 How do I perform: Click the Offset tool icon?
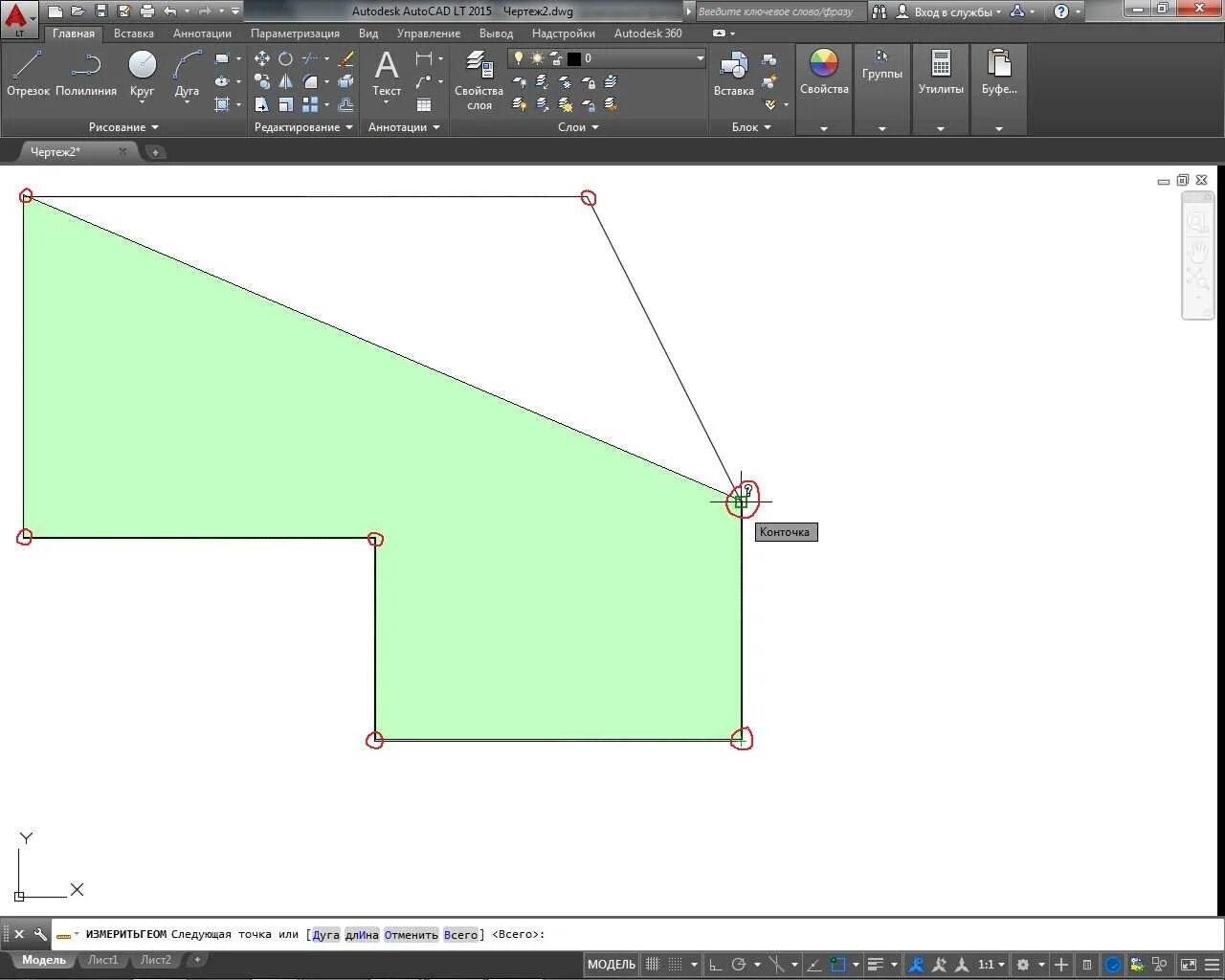pos(346,104)
